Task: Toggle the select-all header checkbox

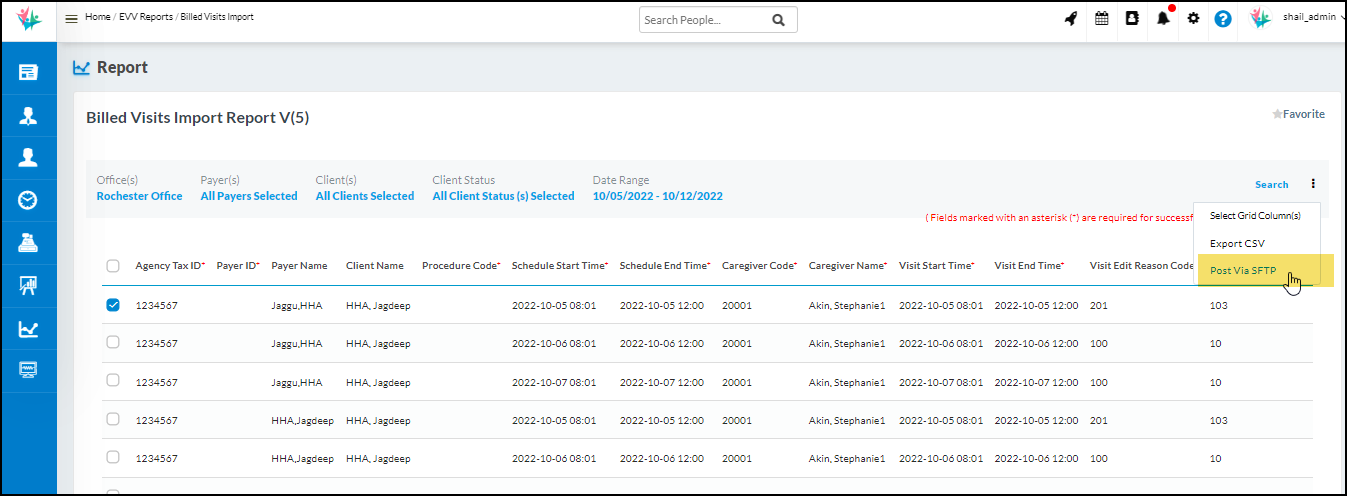Action: tap(113, 266)
